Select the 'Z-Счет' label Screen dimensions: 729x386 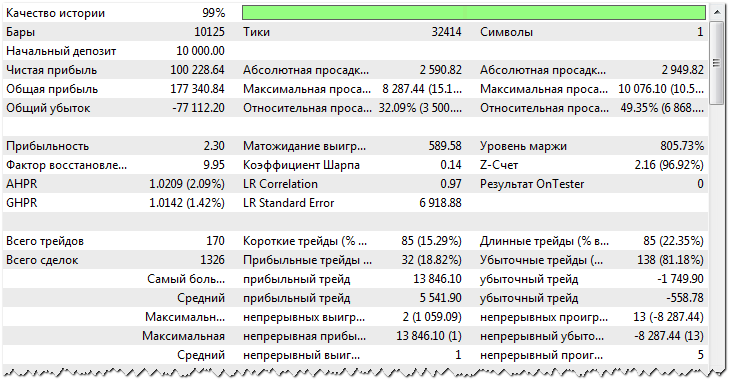tap(499, 165)
